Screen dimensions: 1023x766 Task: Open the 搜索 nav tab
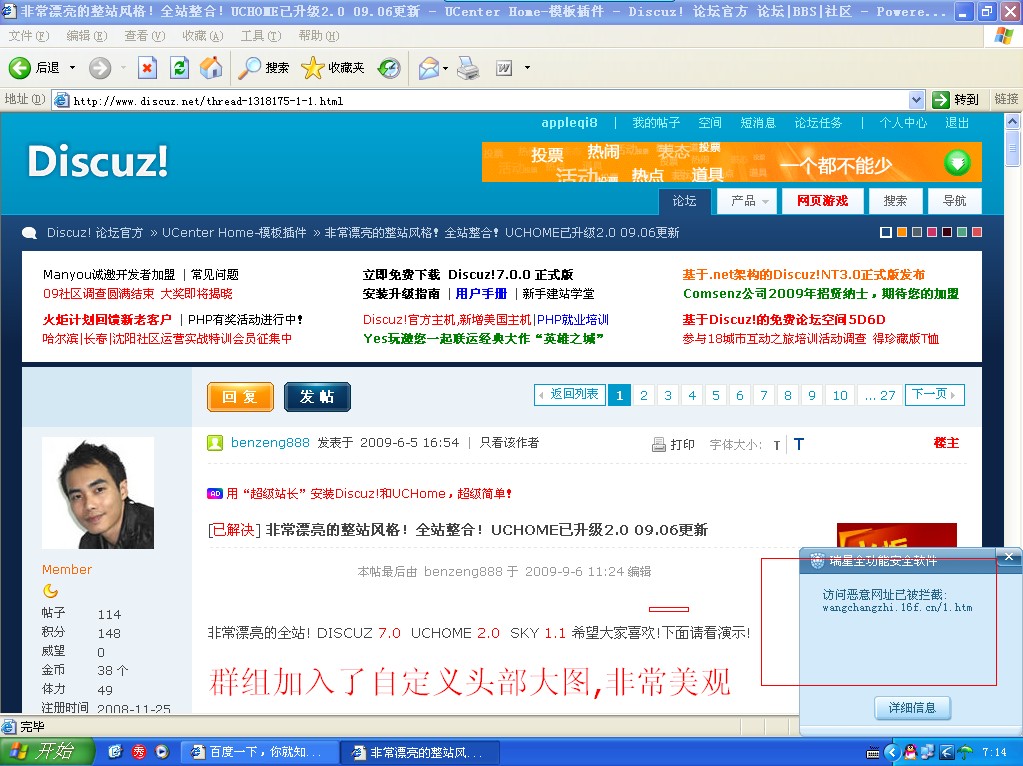click(x=895, y=201)
